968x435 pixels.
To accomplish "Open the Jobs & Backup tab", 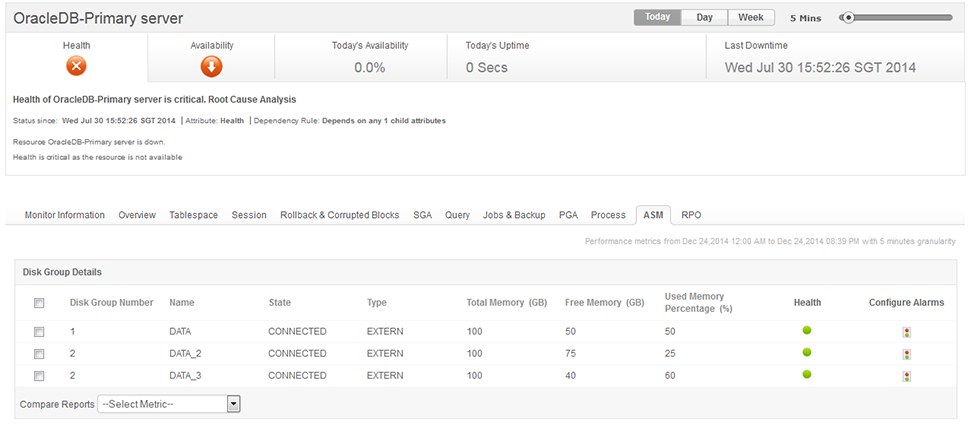I will click(x=514, y=215).
